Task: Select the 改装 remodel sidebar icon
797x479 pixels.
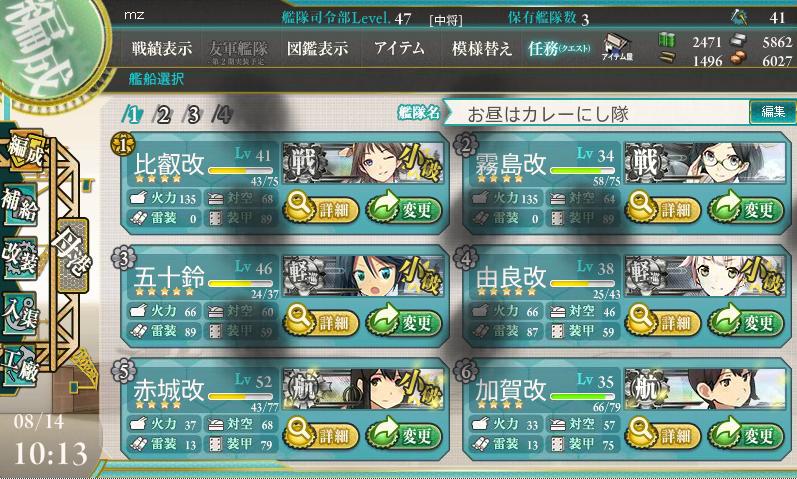Action: point(20,258)
